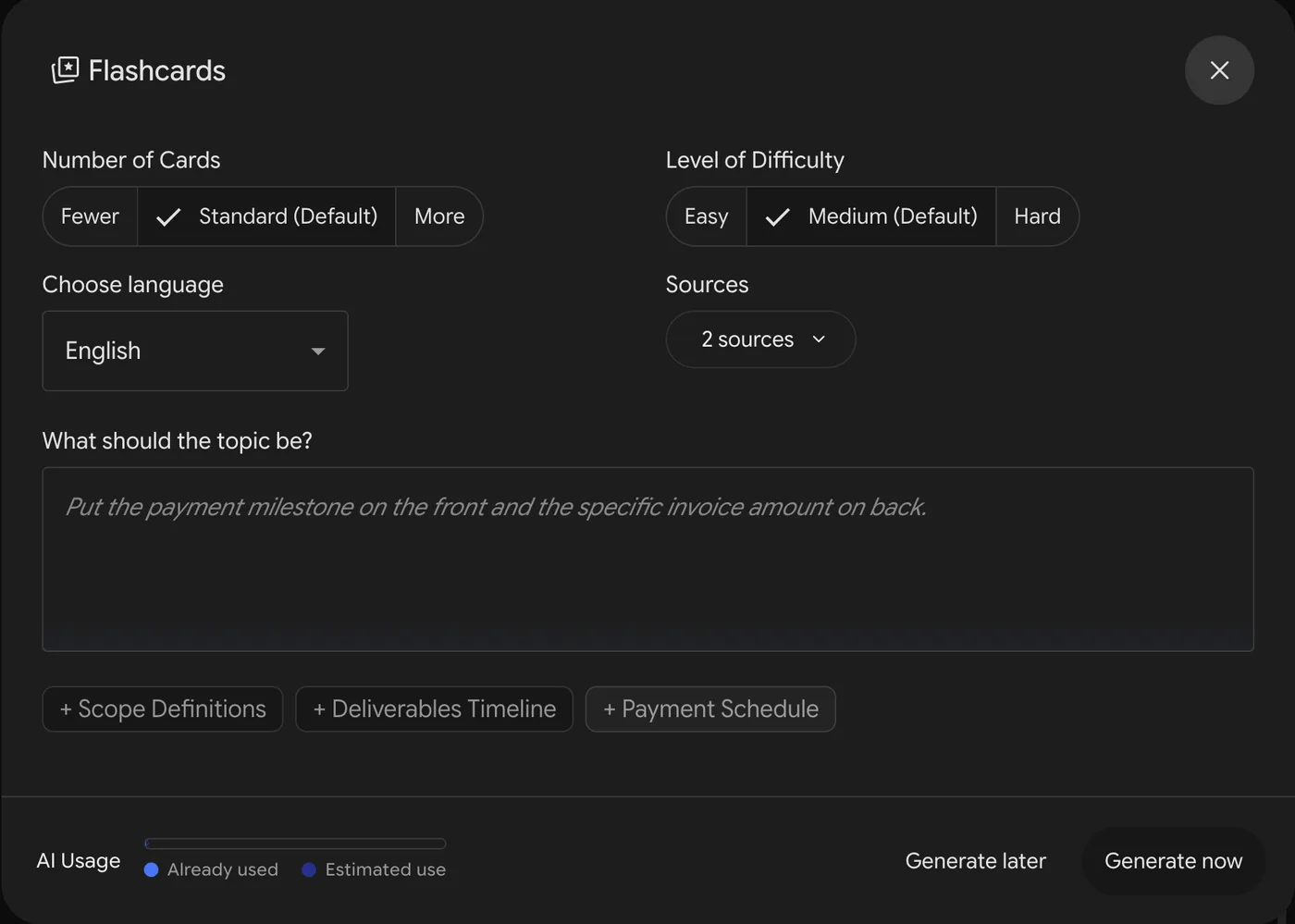Focus the topic text input field
This screenshot has width=1295, height=924.
pyautogui.click(x=647, y=559)
